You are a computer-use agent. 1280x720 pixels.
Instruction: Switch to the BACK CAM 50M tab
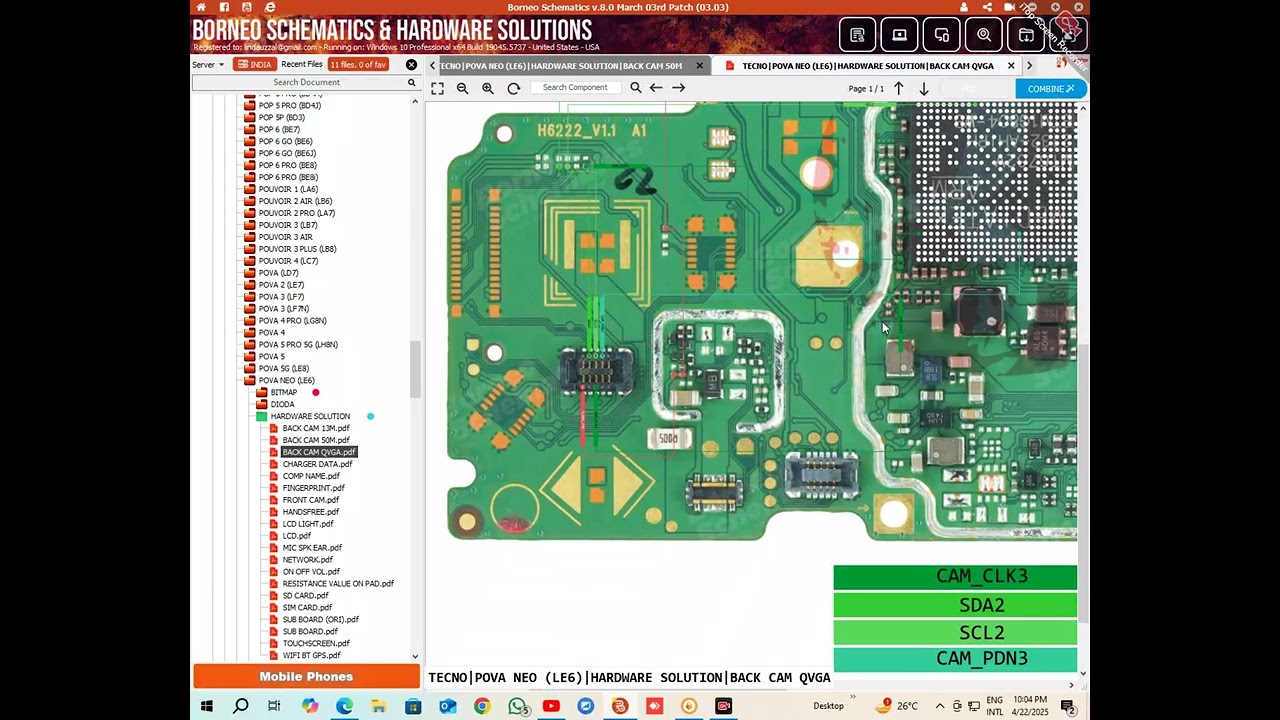560,66
